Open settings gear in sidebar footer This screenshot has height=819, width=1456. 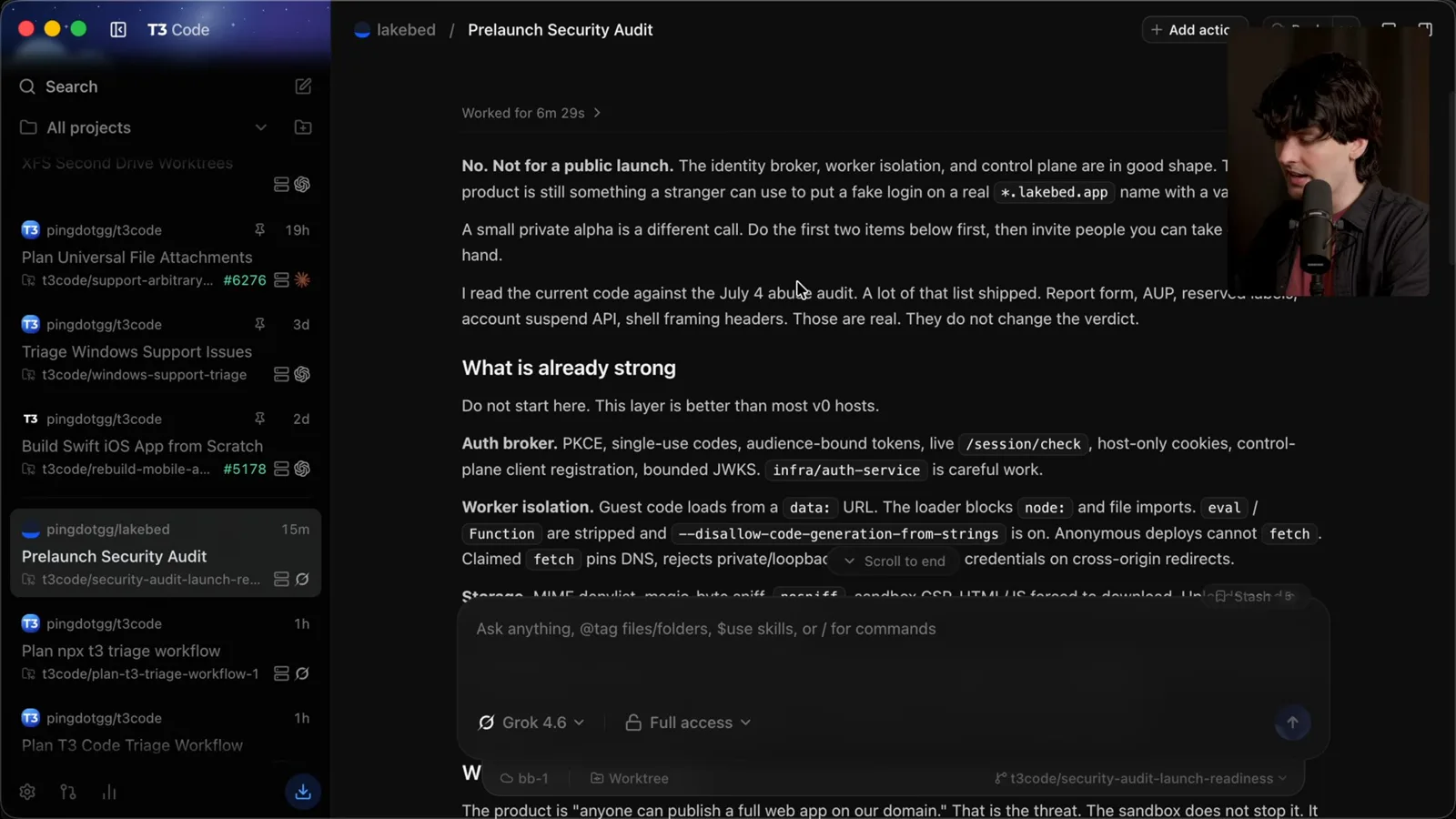pos(27,792)
